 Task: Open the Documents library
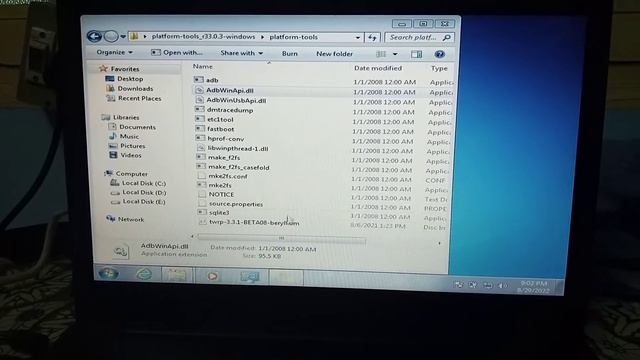132,127
